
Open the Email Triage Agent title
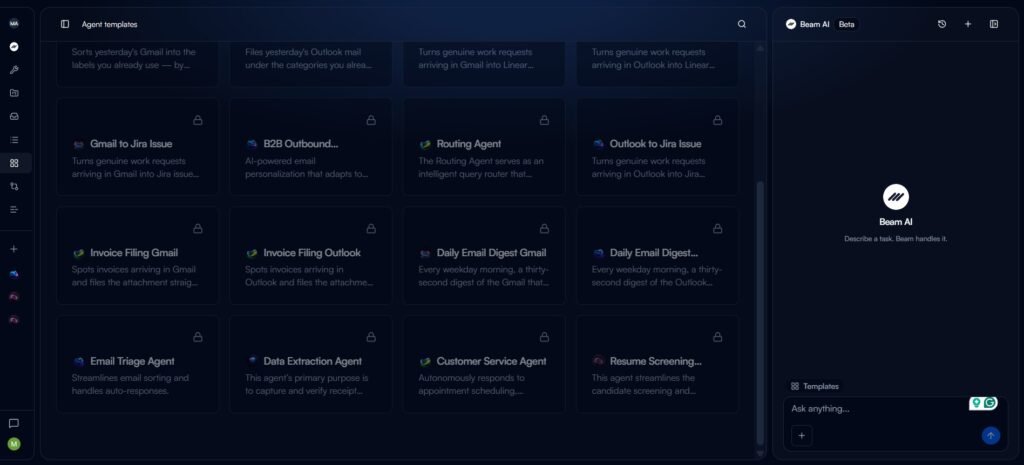133,361
